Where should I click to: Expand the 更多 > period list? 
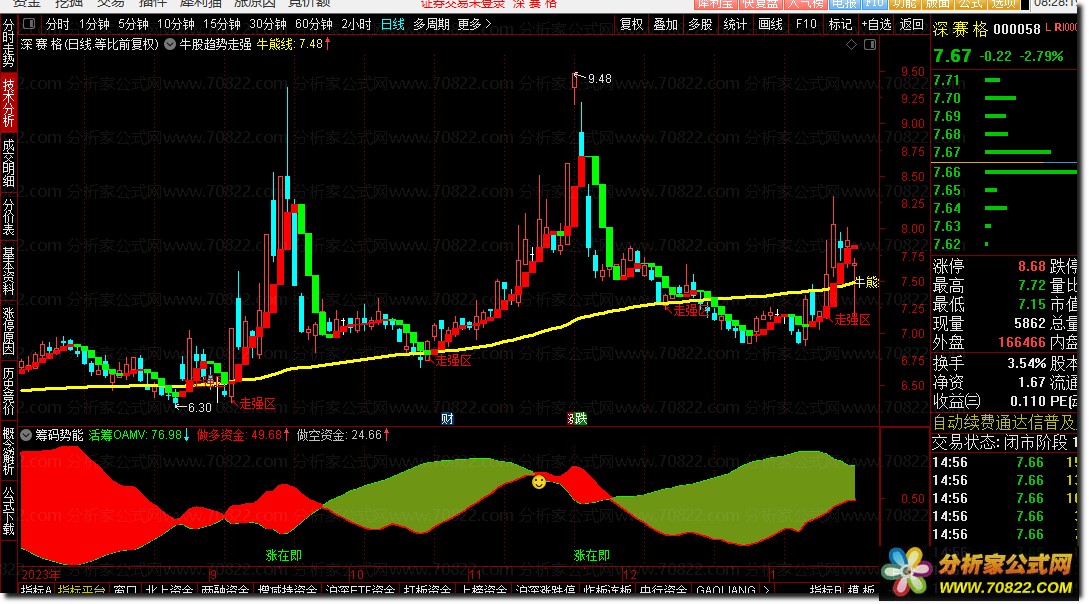click(x=474, y=24)
